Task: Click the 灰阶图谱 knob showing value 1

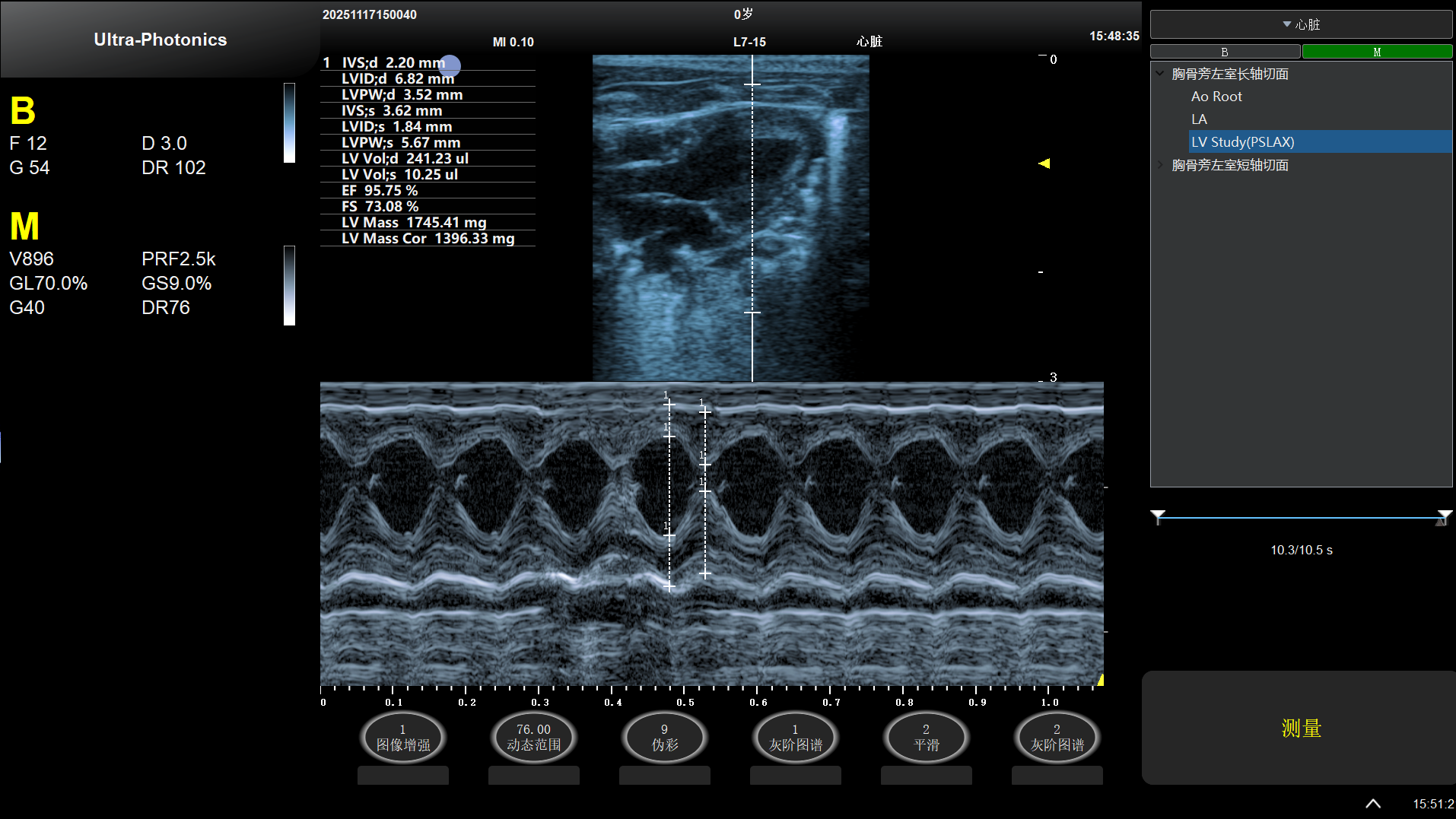Action: tap(795, 738)
